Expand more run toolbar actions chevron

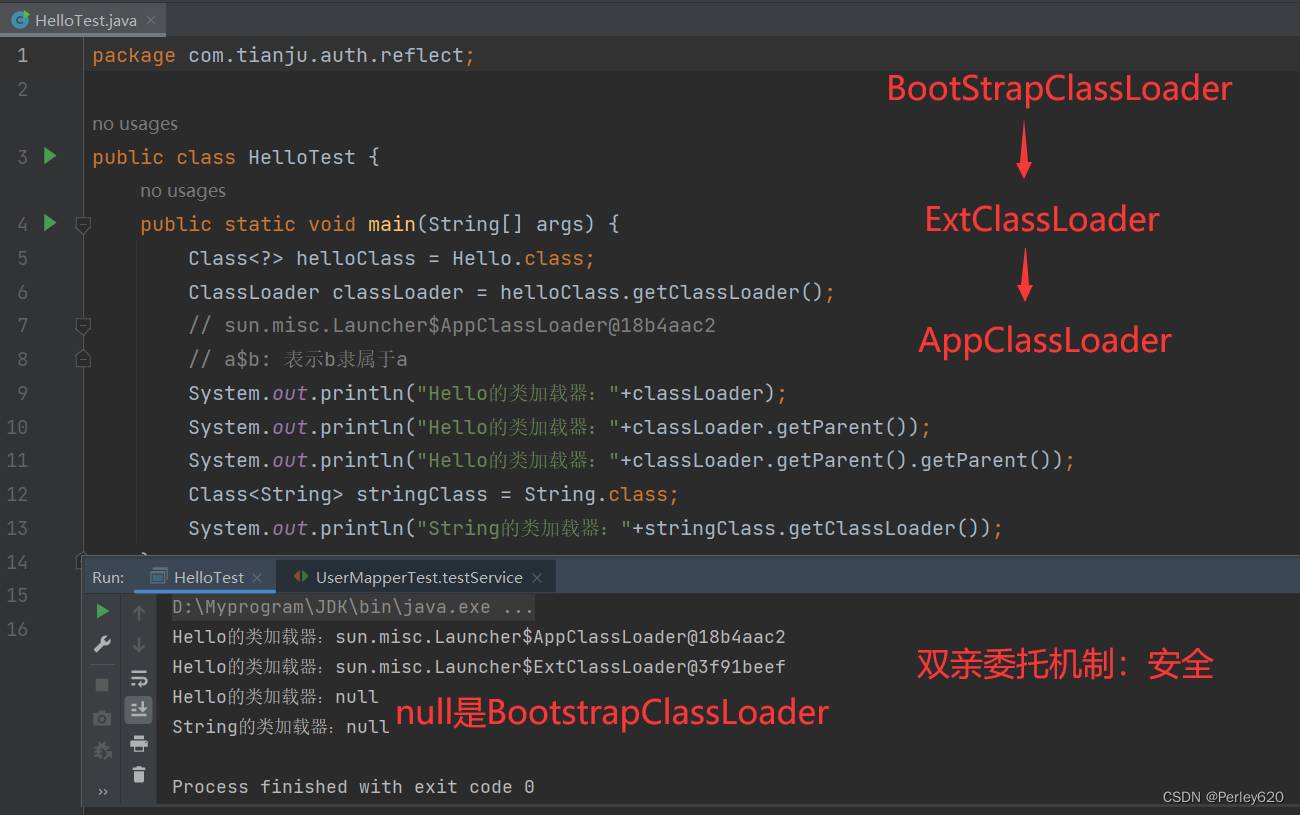tap(102, 792)
